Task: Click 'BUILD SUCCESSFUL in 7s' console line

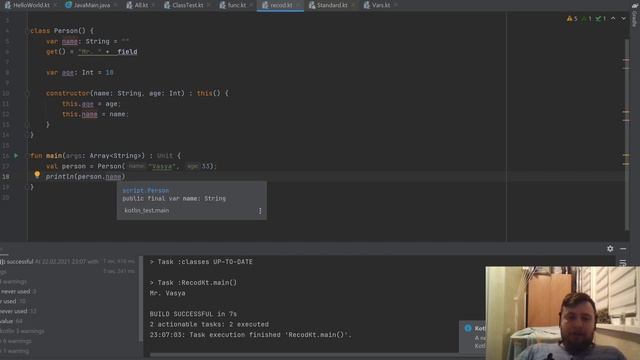Action: point(193,314)
